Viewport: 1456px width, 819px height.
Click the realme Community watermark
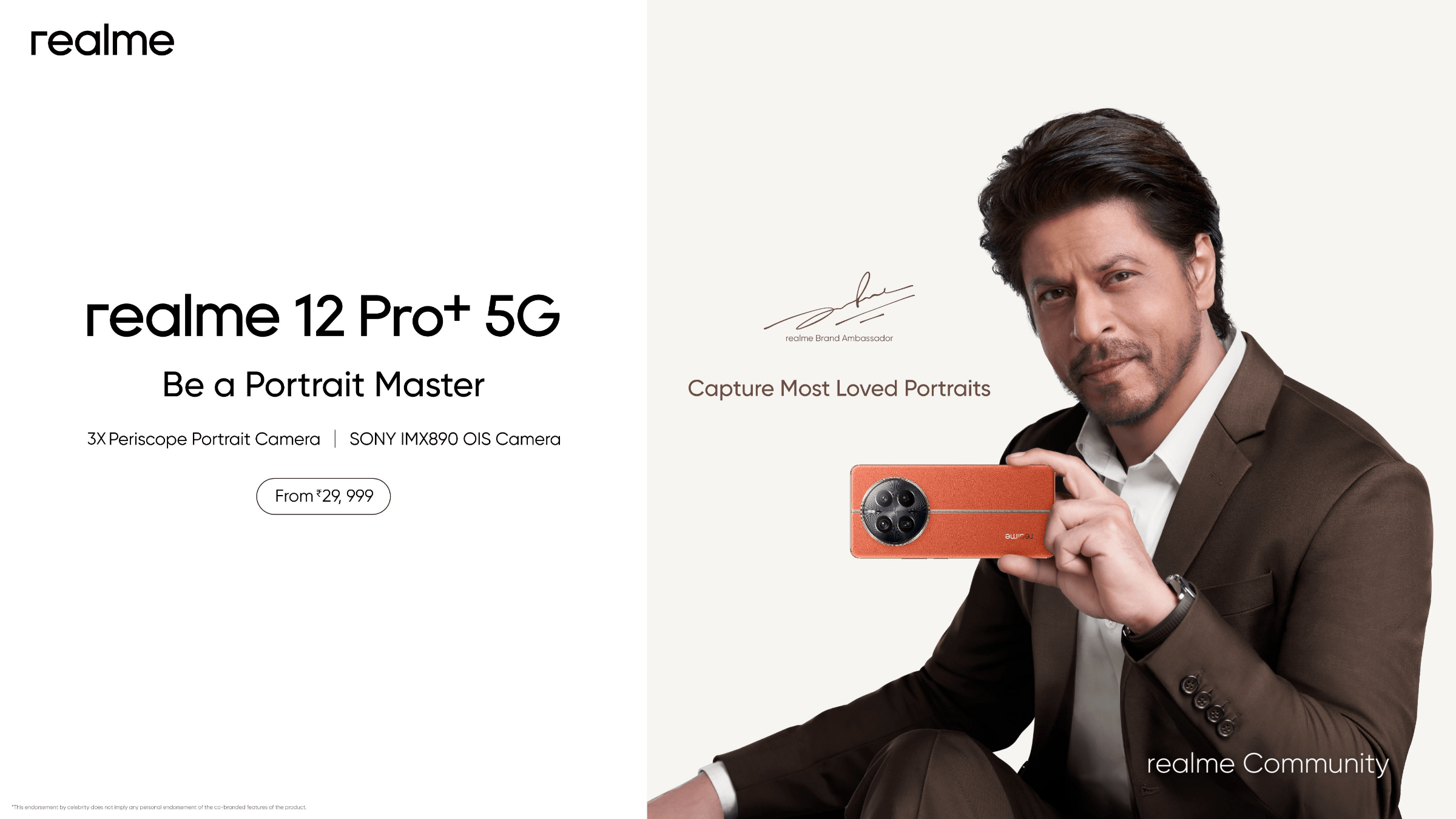[1268, 764]
